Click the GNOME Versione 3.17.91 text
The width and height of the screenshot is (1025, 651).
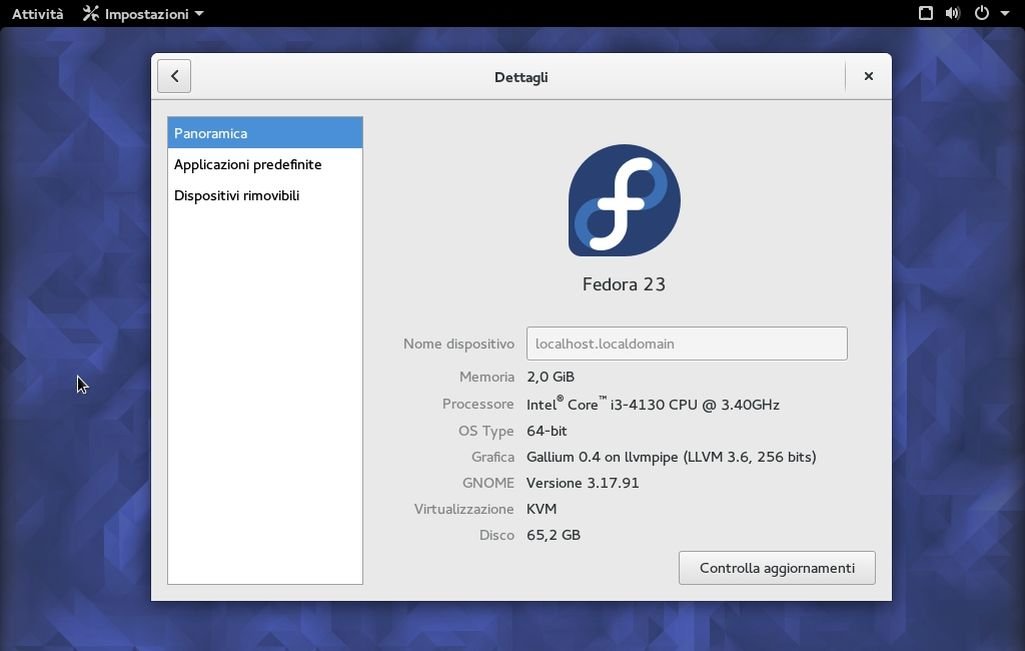click(582, 483)
